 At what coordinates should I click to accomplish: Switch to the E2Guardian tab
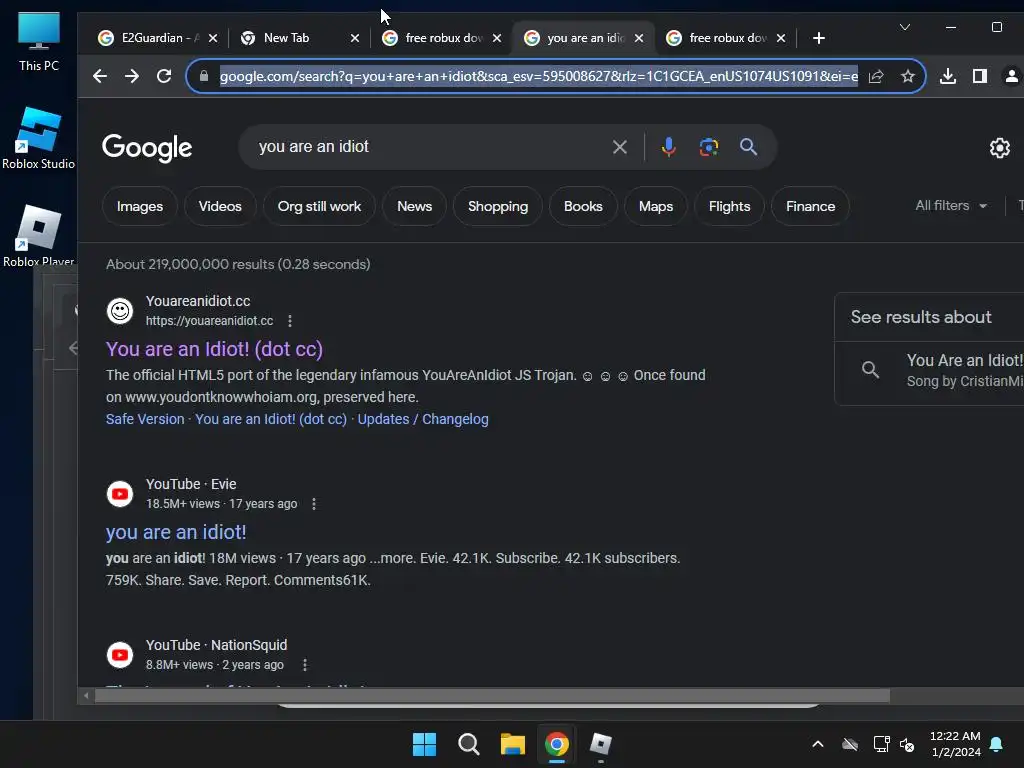point(159,38)
